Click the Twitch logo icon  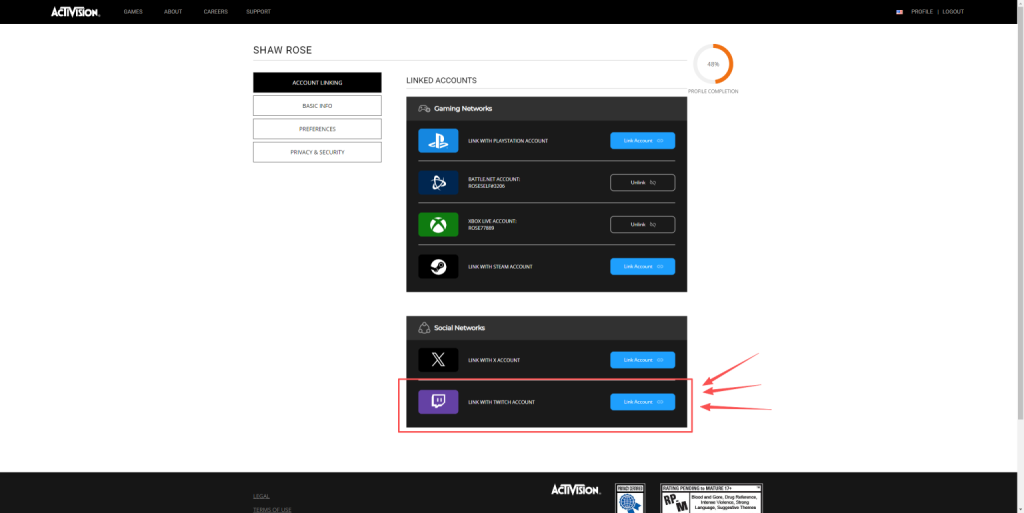click(438, 402)
